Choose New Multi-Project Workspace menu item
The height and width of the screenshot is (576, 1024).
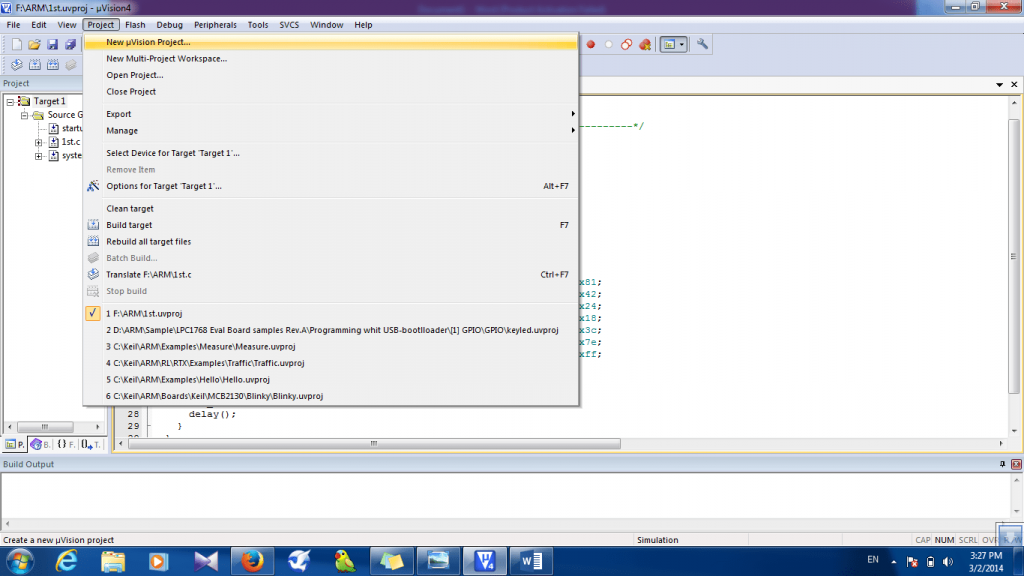(330, 58)
